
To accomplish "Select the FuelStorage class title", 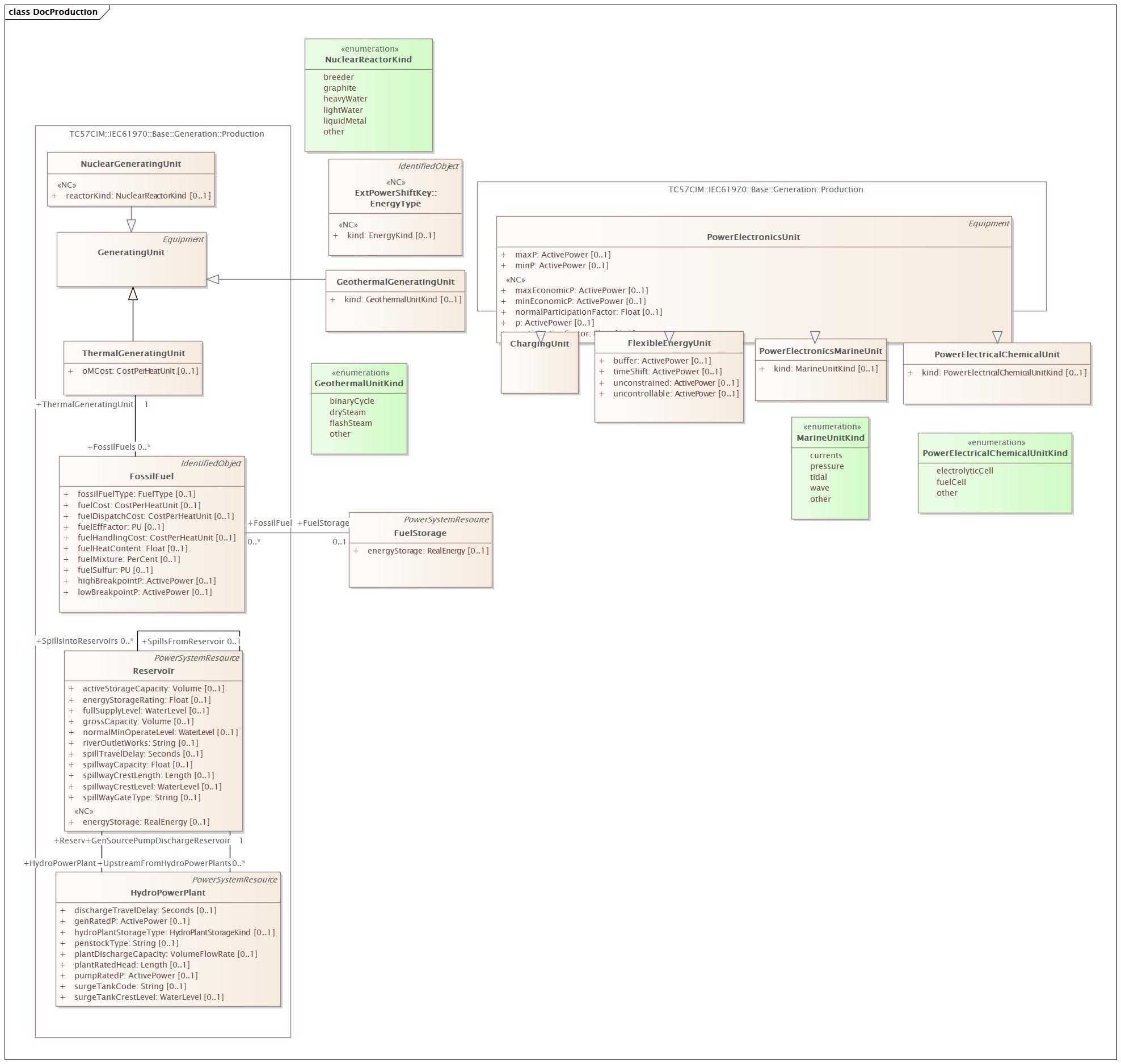I will coord(420,533).
